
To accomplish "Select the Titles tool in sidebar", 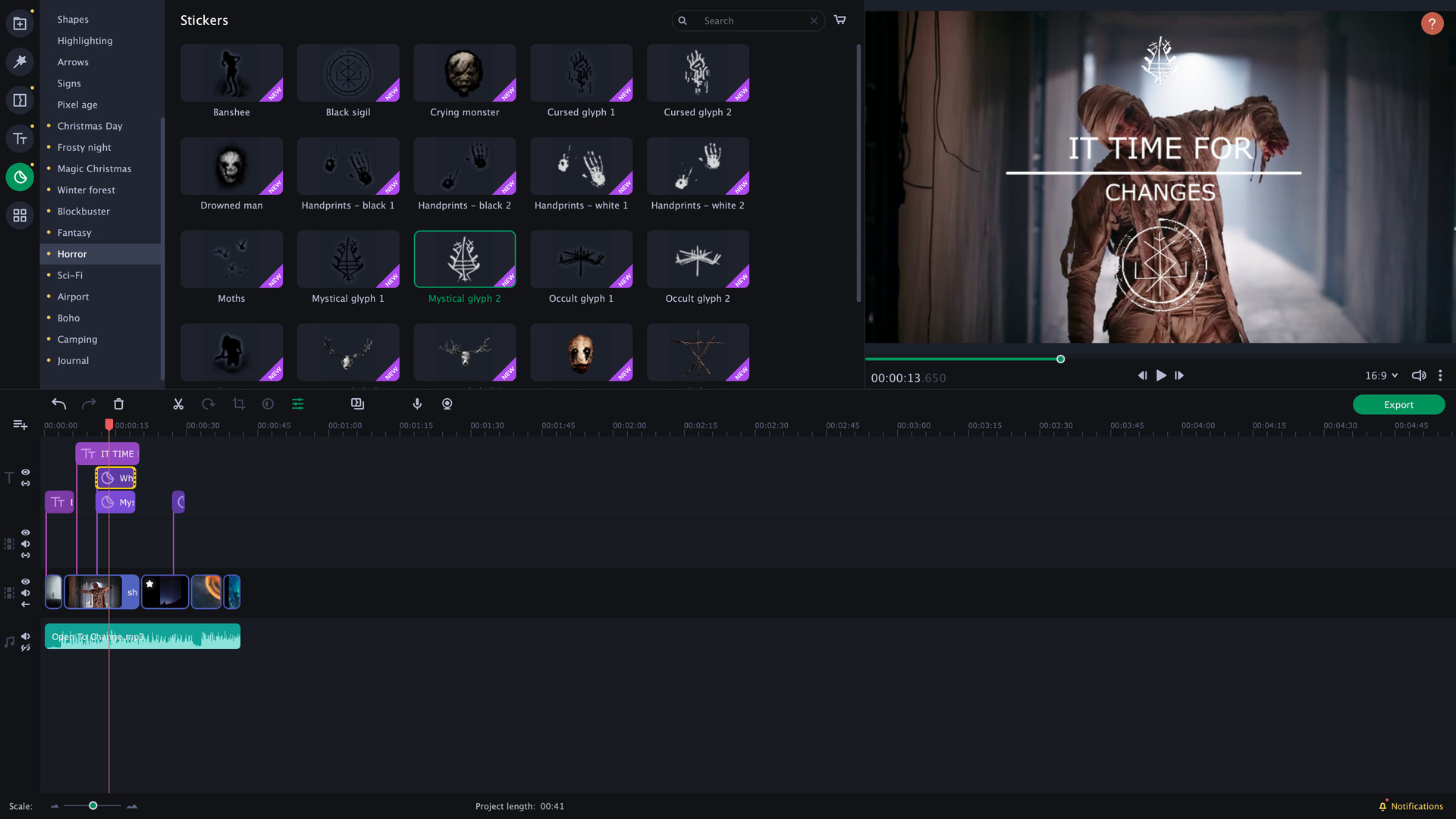I will click(x=20, y=139).
